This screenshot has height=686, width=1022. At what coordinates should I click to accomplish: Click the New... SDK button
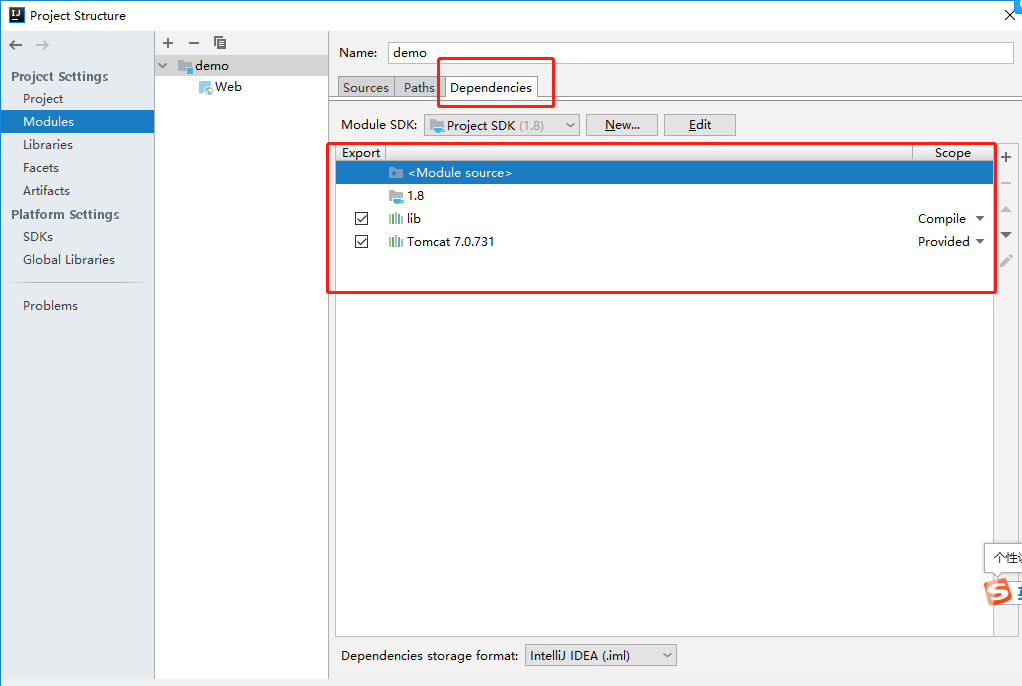click(622, 125)
